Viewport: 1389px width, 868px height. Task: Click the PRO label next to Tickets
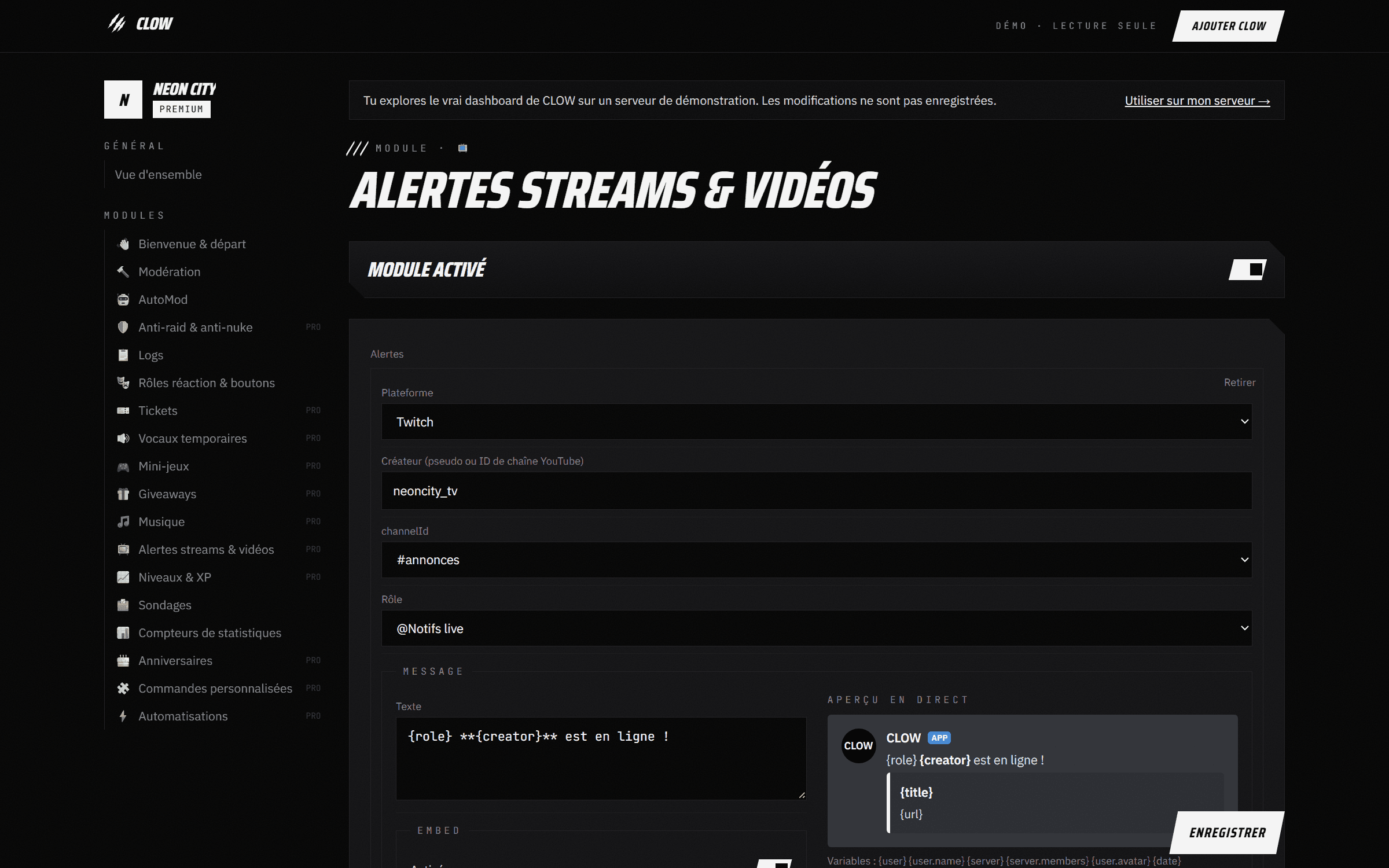(313, 410)
